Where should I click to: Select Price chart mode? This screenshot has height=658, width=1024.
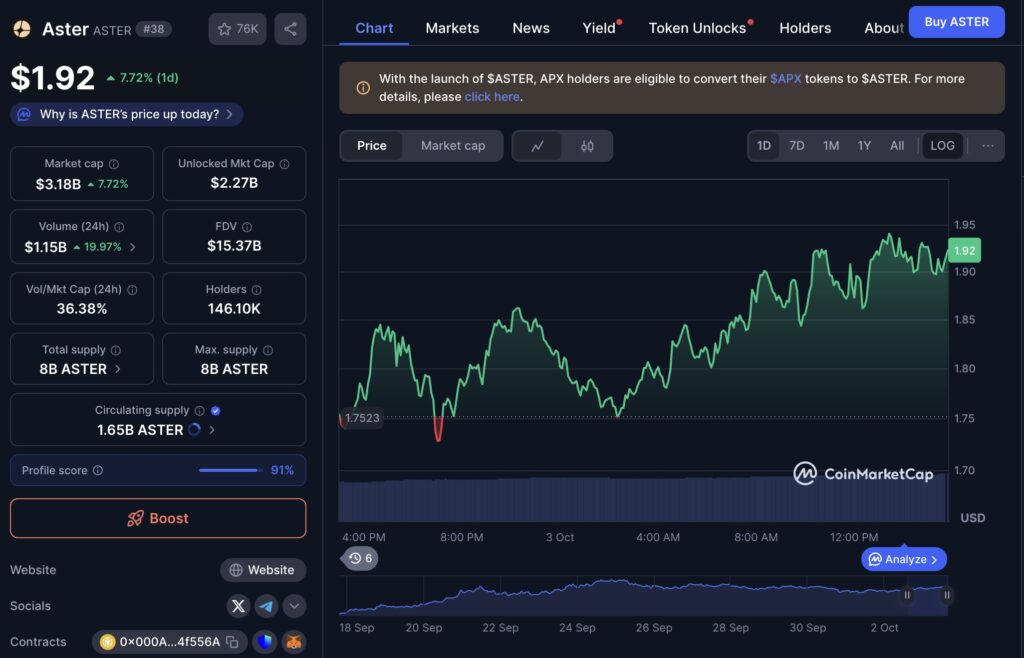click(x=372, y=146)
